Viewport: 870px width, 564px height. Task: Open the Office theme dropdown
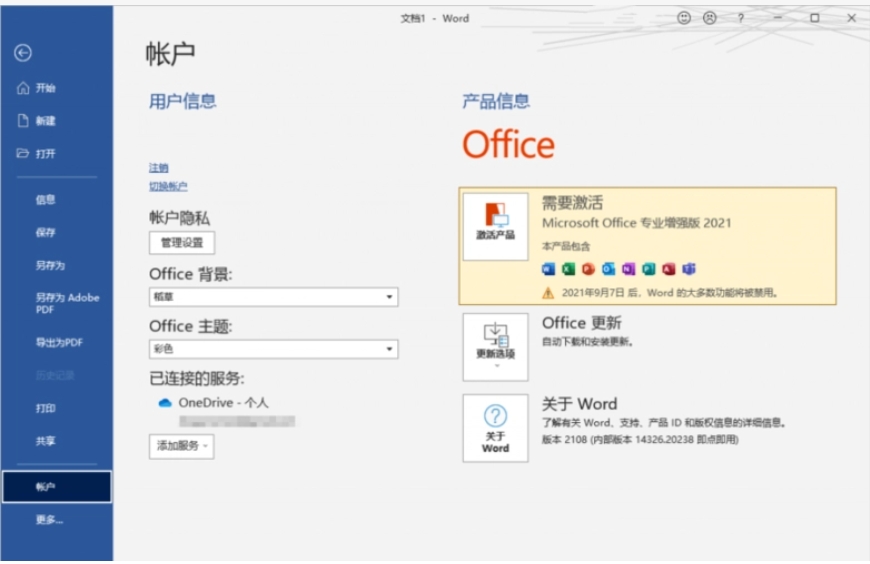274,349
